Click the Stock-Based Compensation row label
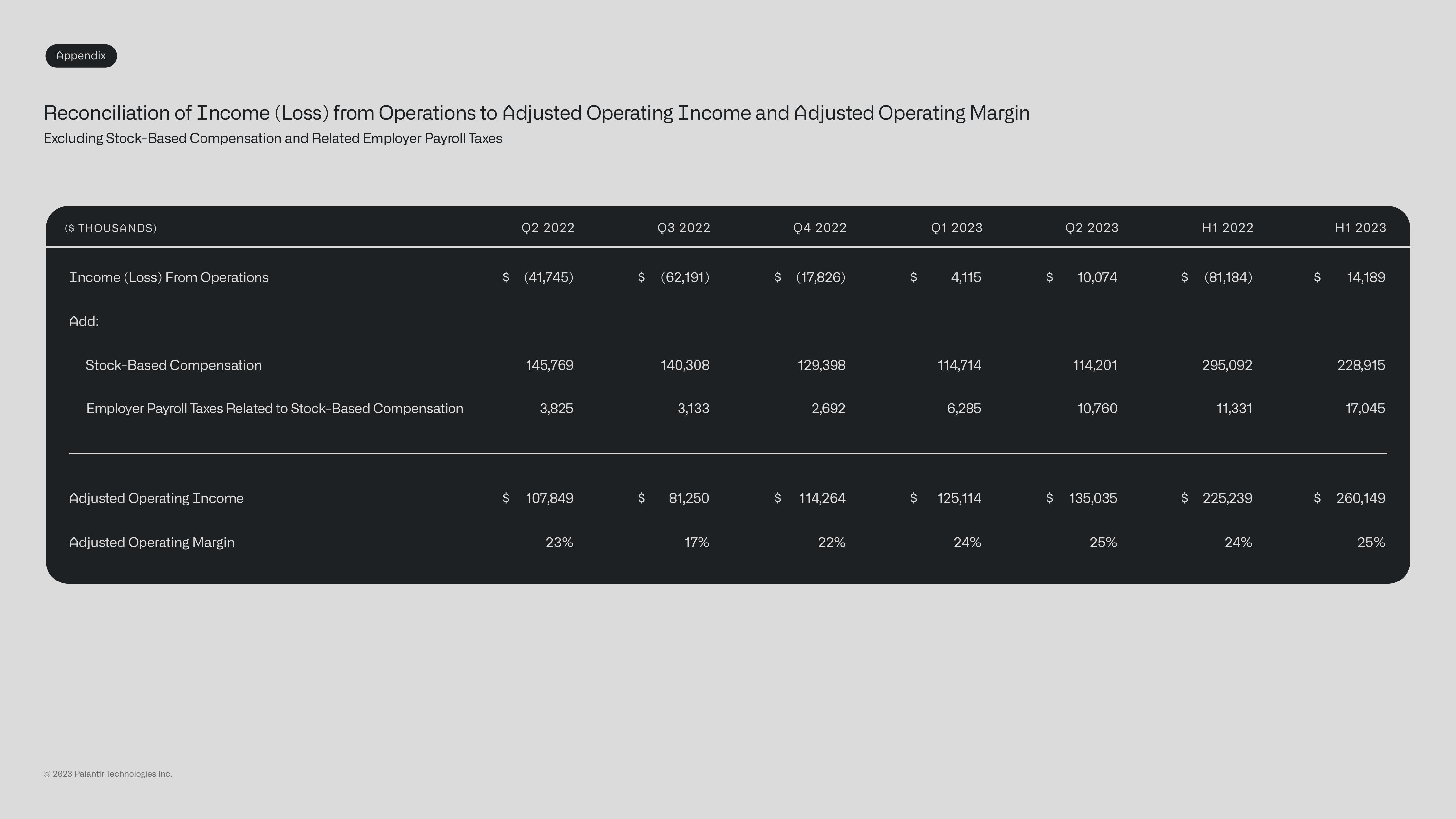Viewport: 1456px width, 819px height. pos(174,365)
